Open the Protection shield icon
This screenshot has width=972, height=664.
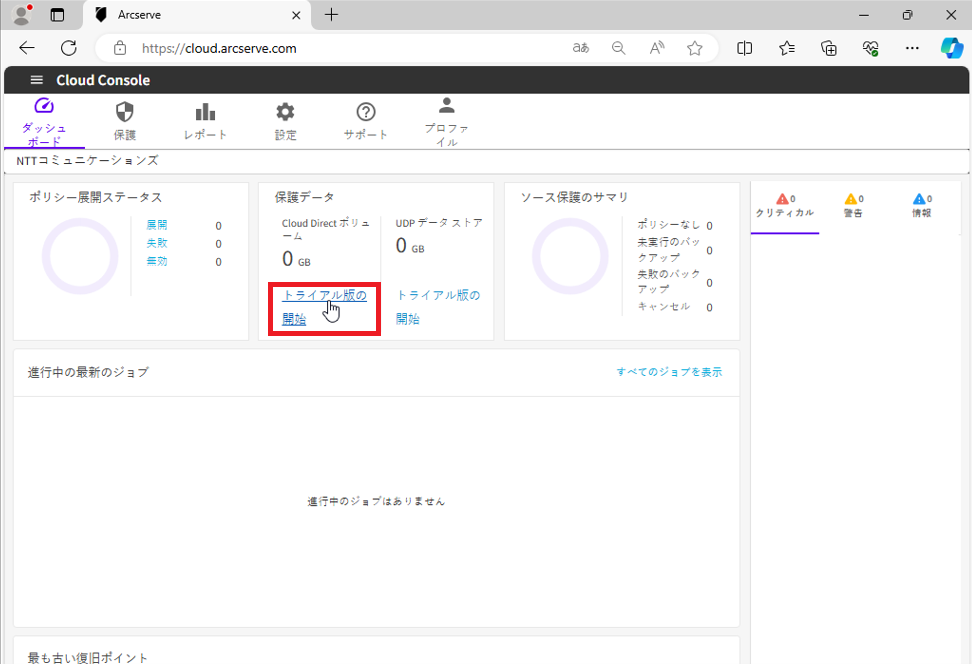click(x=125, y=112)
